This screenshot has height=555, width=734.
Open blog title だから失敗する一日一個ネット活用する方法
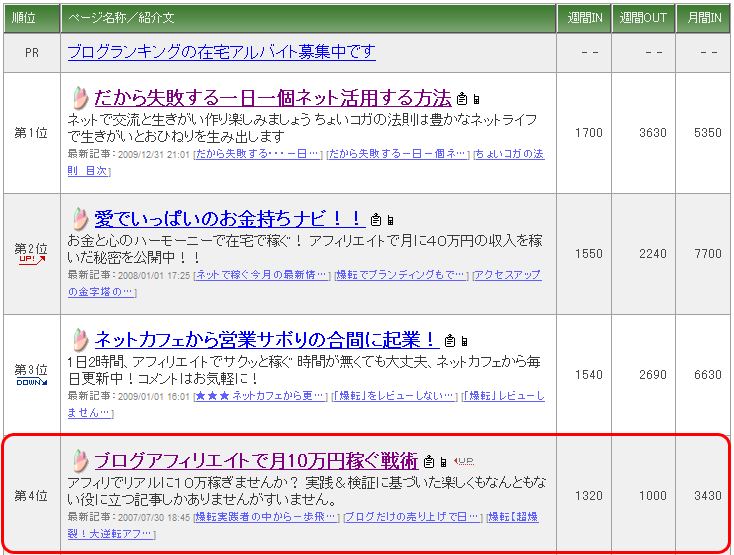272,98
